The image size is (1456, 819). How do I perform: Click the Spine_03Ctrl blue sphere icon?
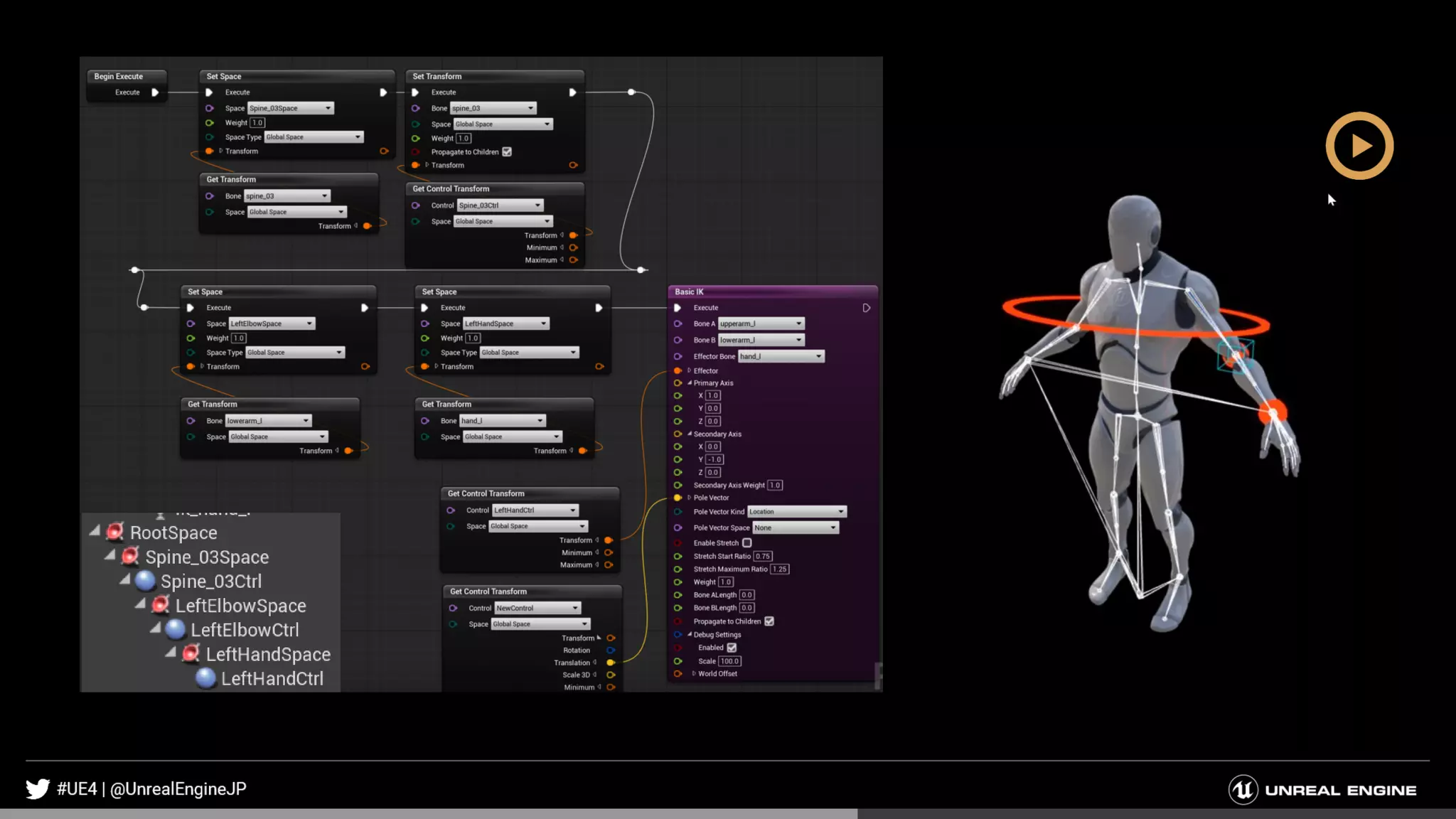(x=145, y=581)
